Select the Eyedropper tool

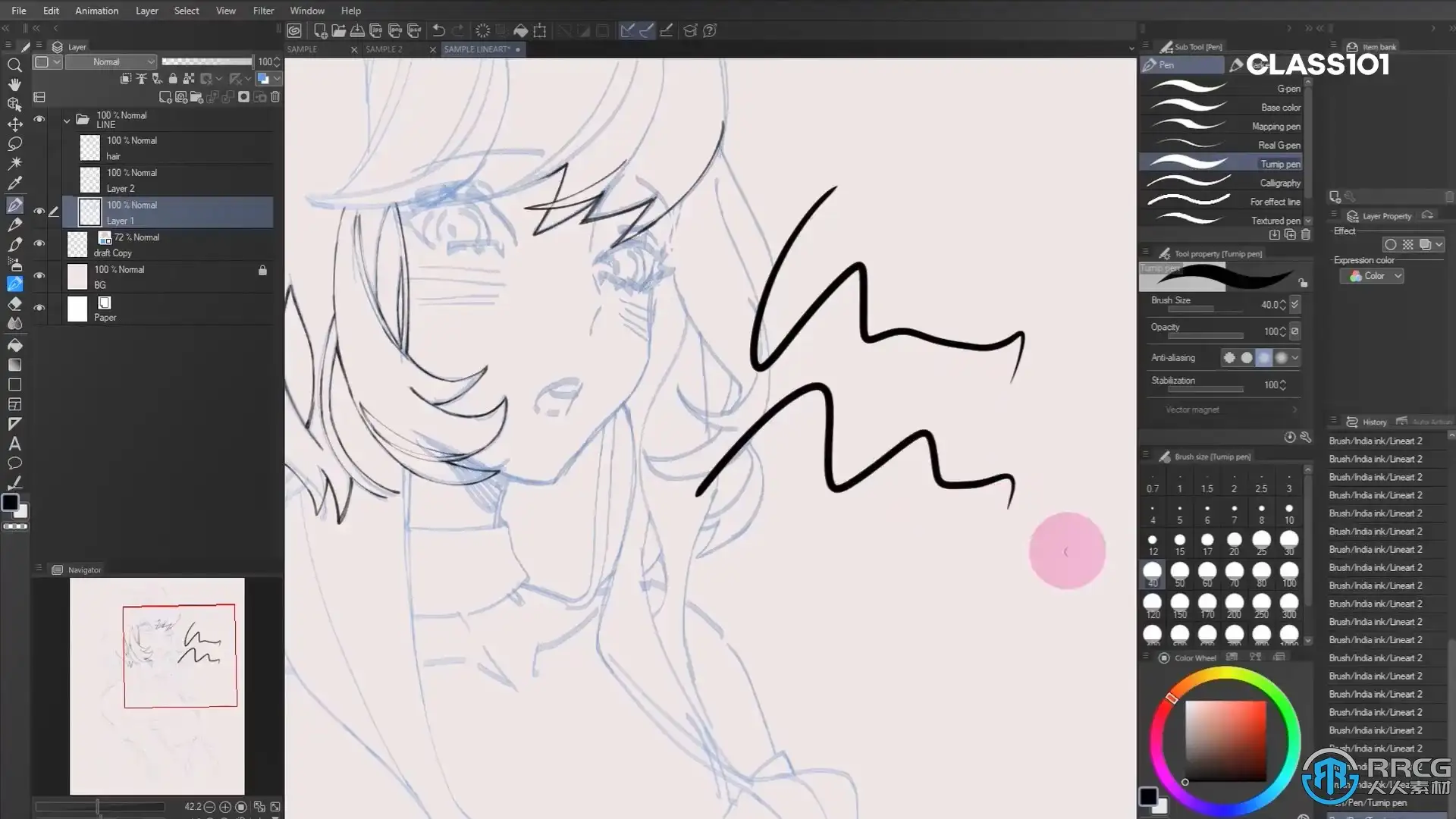14,183
